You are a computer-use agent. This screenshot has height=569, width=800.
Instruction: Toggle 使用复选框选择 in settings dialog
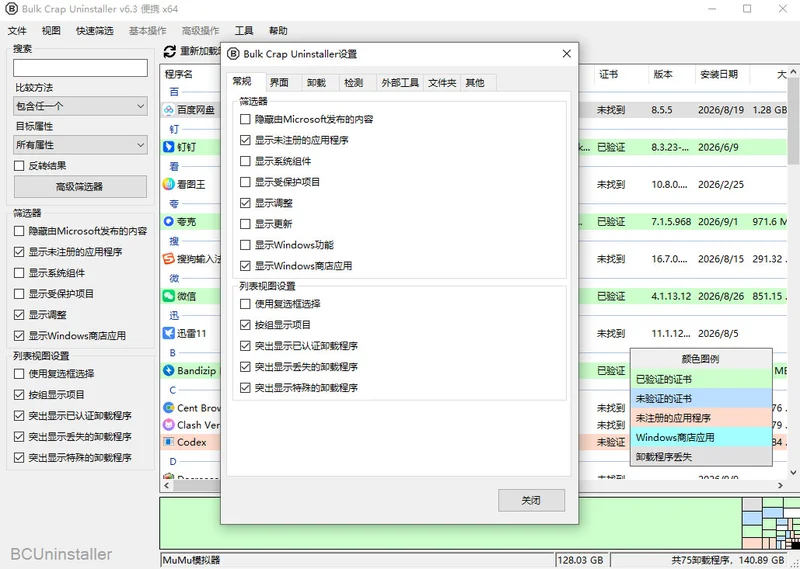click(x=245, y=304)
